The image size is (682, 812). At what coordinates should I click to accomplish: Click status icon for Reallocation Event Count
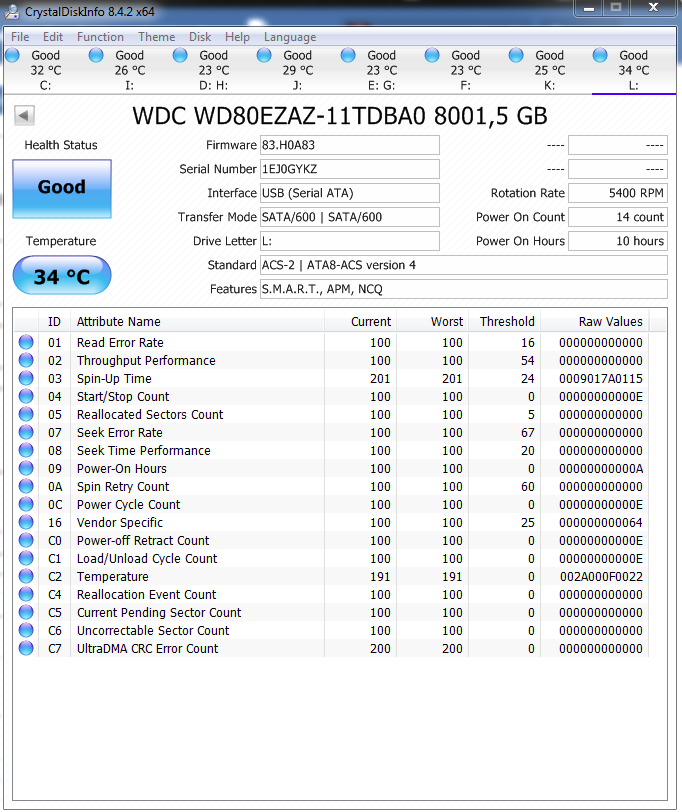(26, 594)
